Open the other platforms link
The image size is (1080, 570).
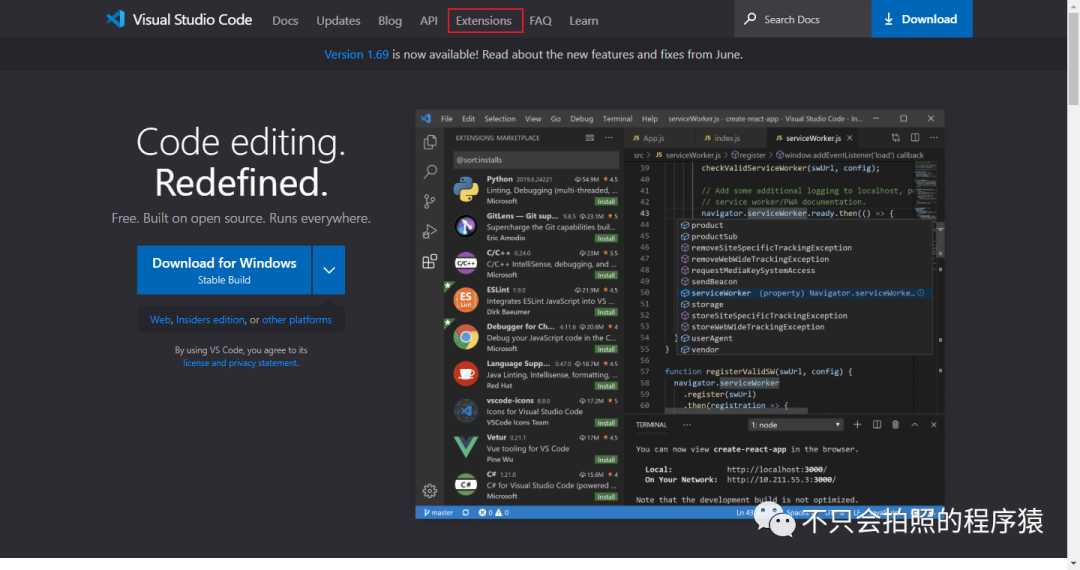[x=297, y=320]
